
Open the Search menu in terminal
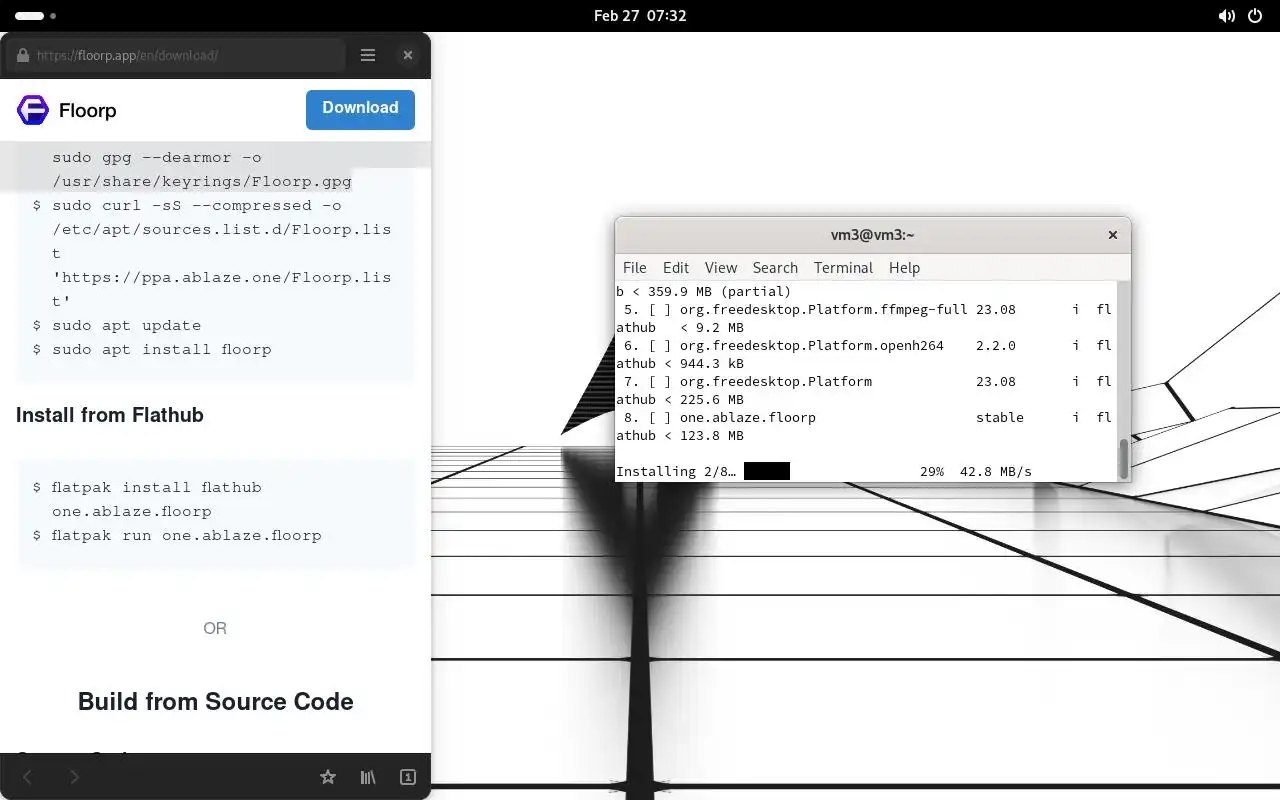tap(775, 268)
